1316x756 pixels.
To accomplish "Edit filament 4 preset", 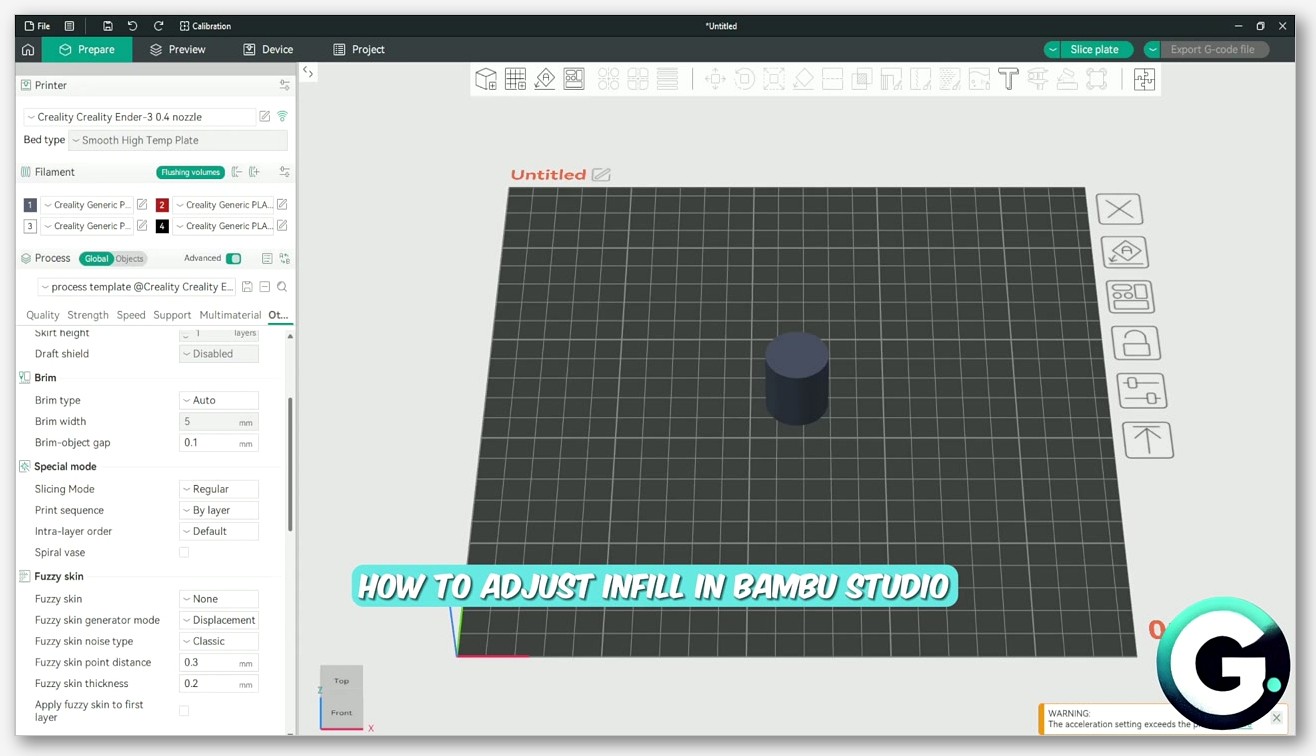I will click(282, 226).
